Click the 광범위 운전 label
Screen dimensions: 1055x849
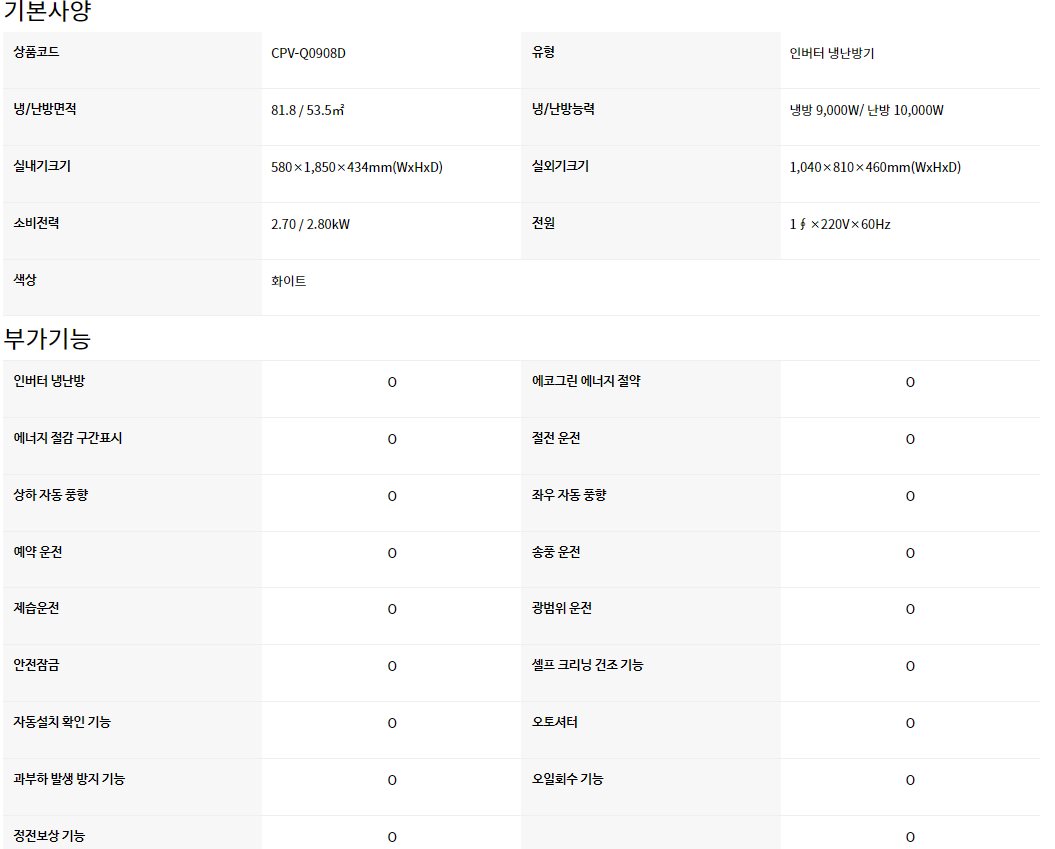tap(562, 607)
